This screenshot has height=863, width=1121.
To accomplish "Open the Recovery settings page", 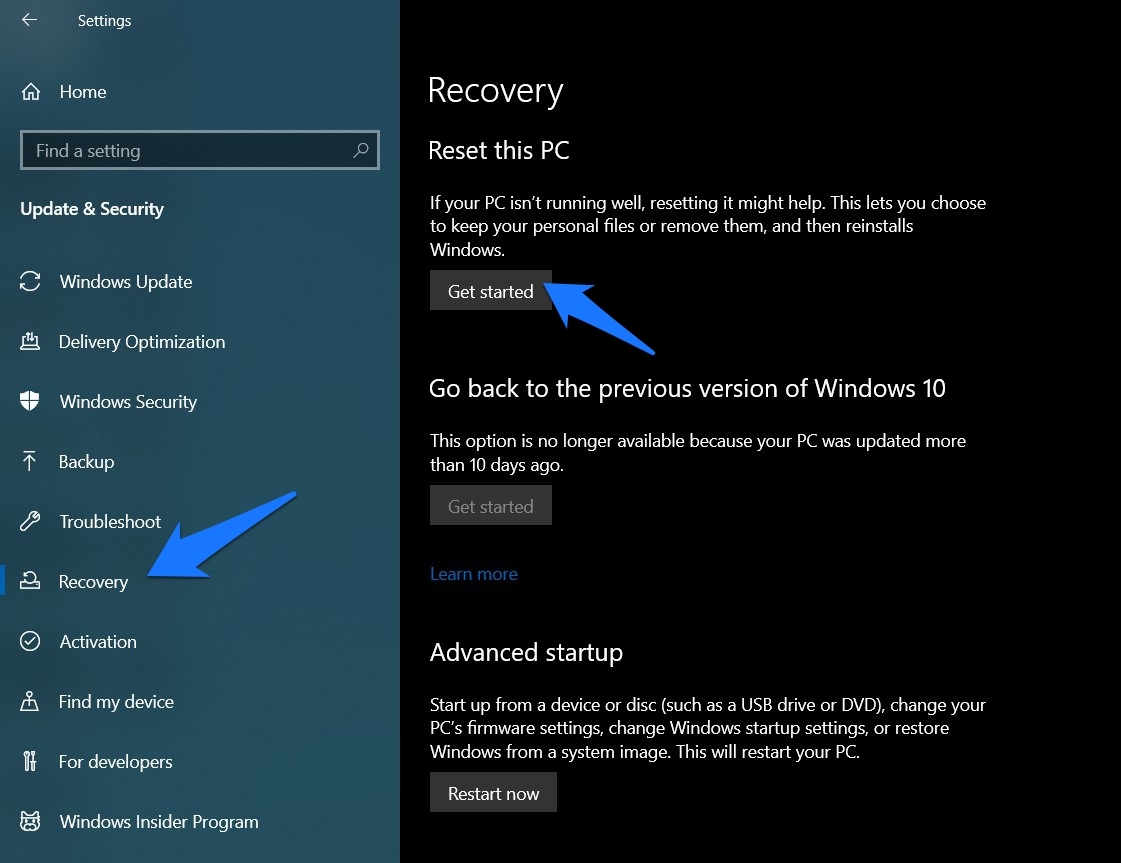I will pyautogui.click(x=93, y=582).
